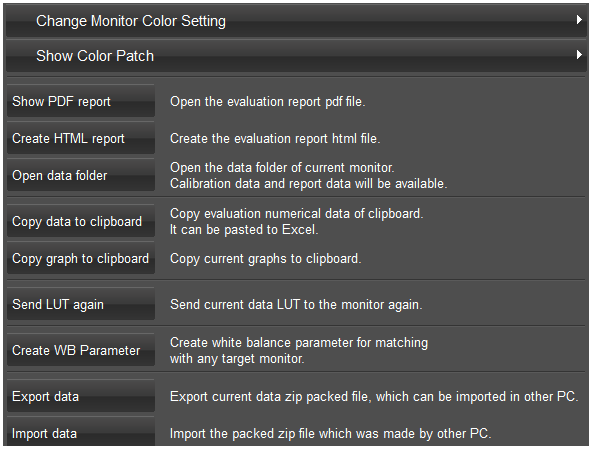
Task: Click the 'Send current data LUT' description text
Action: (x=296, y=305)
